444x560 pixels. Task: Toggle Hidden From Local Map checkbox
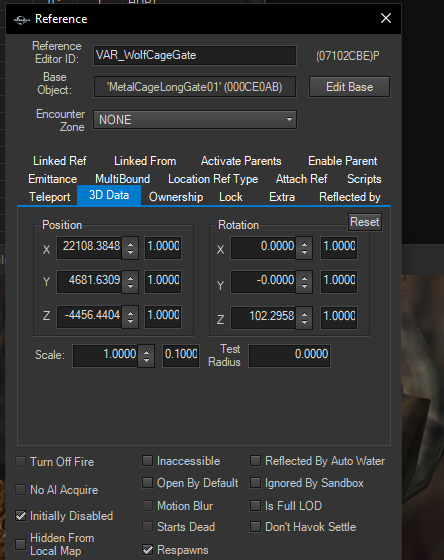coord(21,545)
